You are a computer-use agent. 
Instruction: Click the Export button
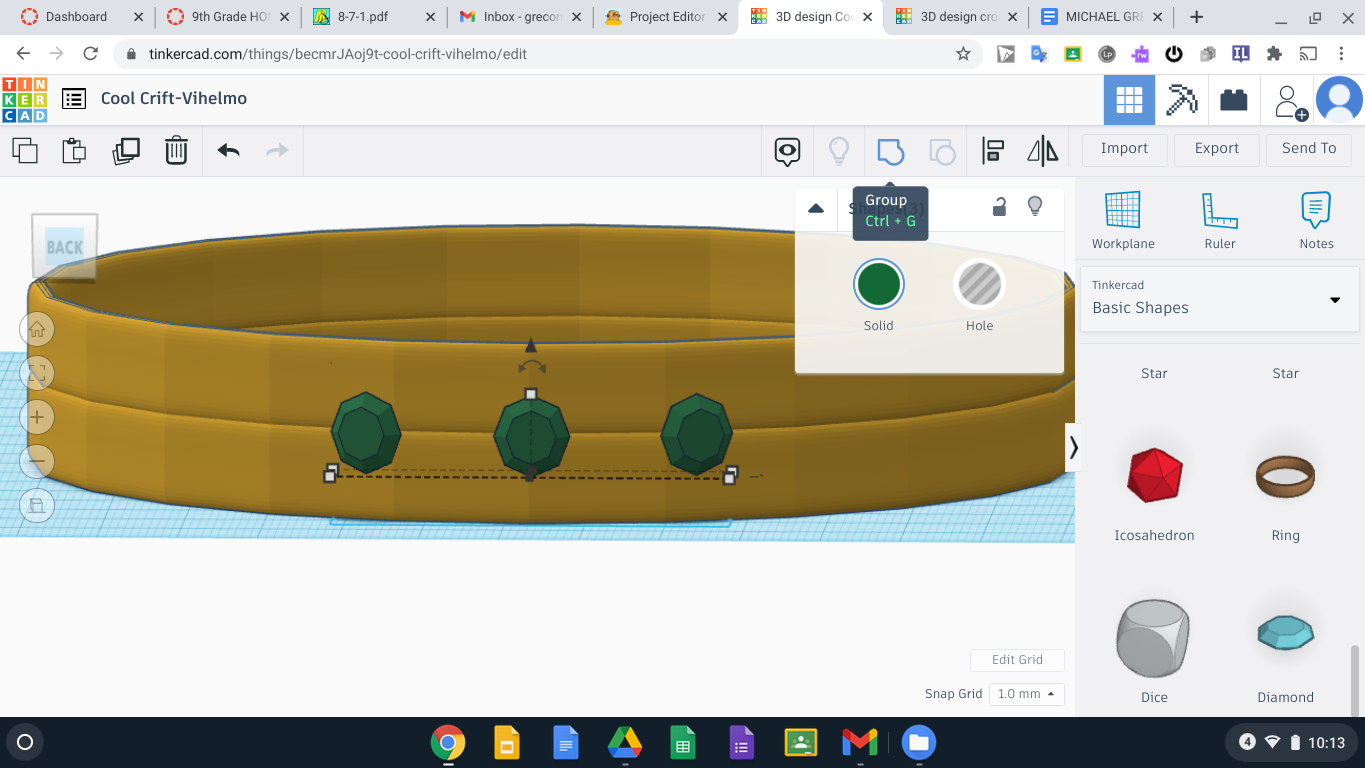coord(1216,148)
